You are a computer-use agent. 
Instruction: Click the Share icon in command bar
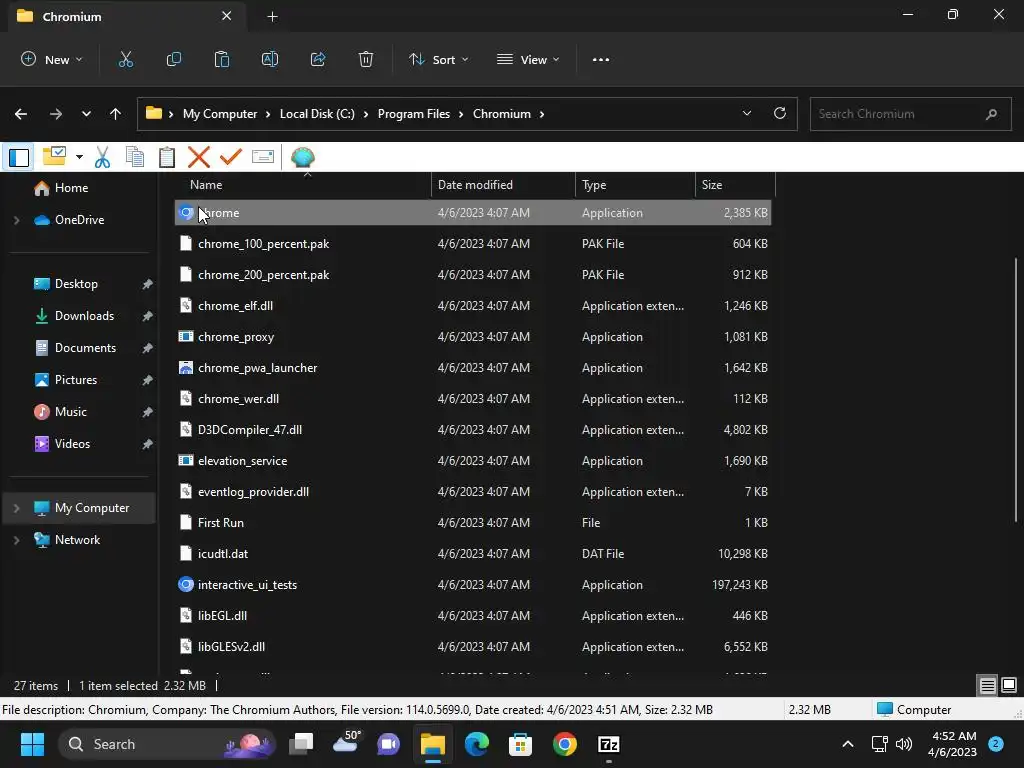(x=318, y=59)
